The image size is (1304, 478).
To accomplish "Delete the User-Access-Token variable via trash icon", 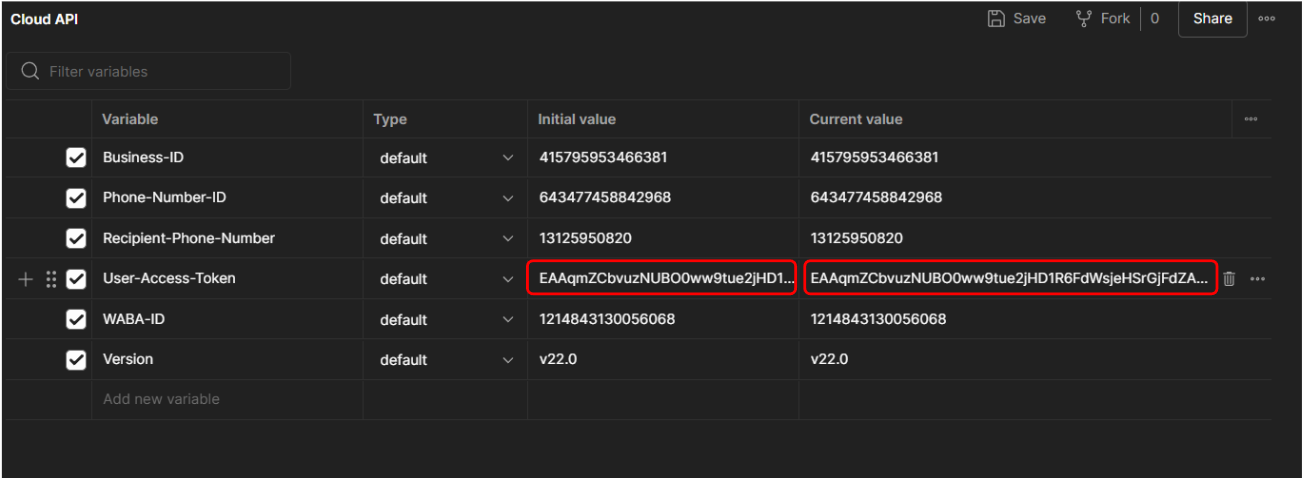I will tap(1230, 279).
